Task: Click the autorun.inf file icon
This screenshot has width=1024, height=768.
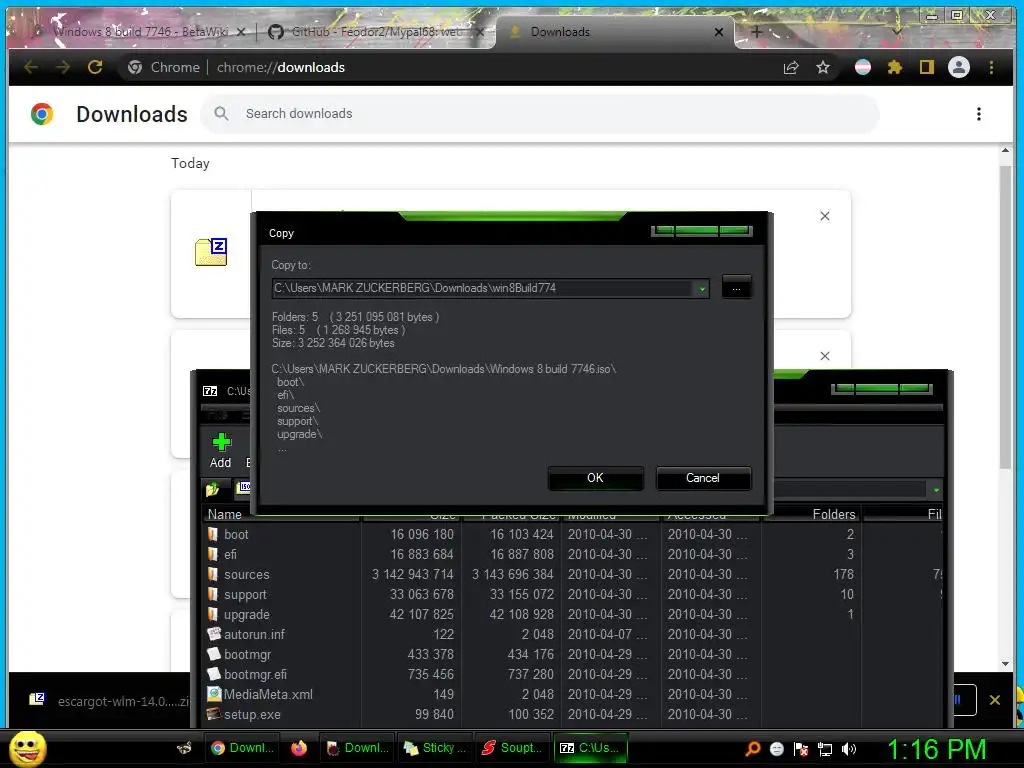Action: 214,633
